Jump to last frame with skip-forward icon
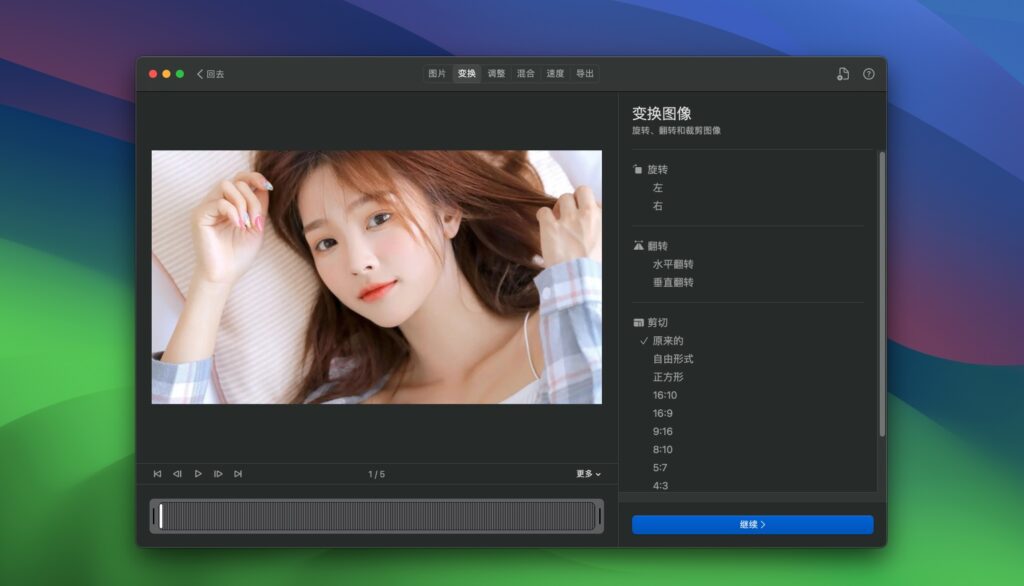The width and height of the screenshot is (1024, 586). click(238, 473)
